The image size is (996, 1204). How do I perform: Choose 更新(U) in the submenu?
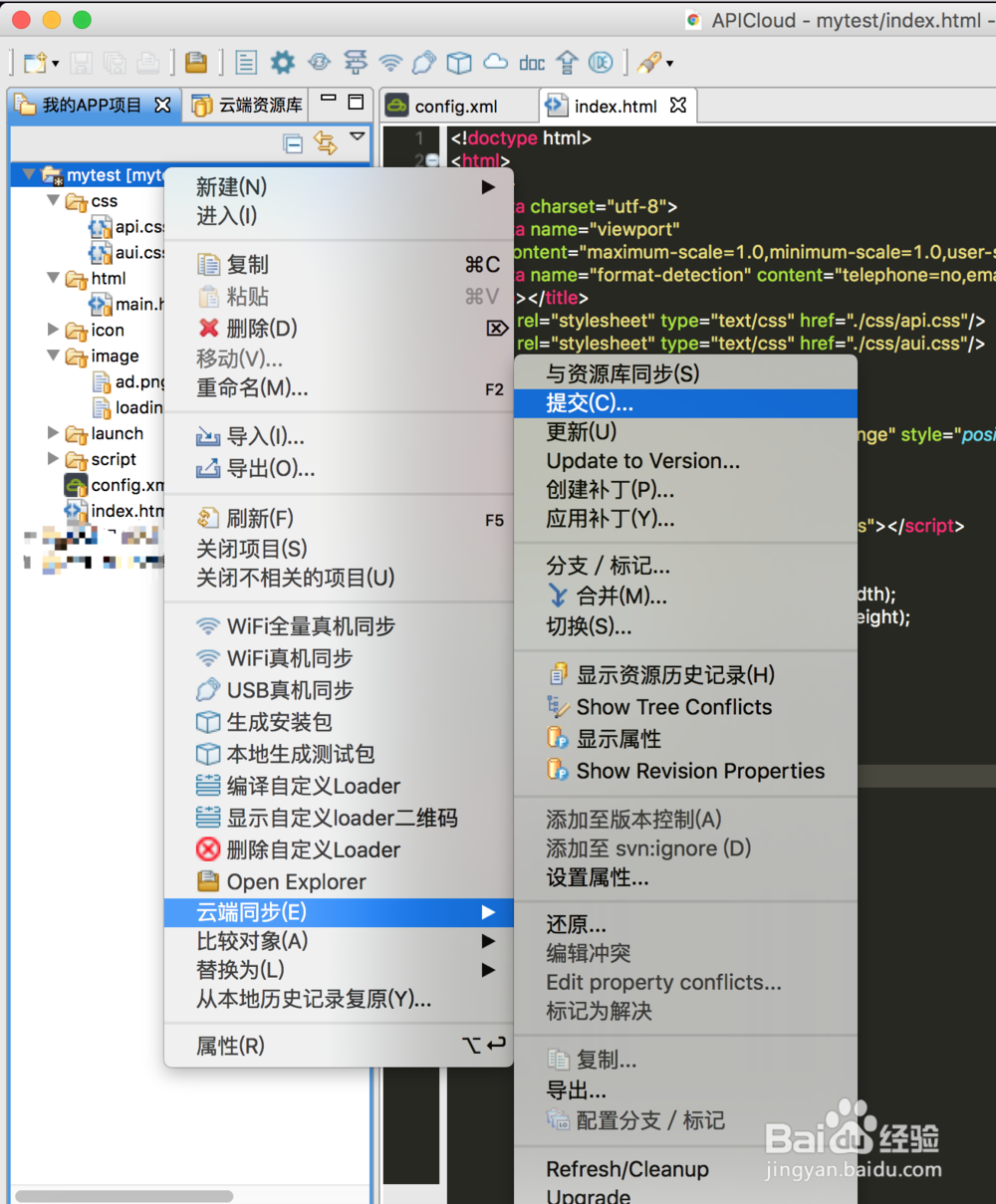(685, 432)
